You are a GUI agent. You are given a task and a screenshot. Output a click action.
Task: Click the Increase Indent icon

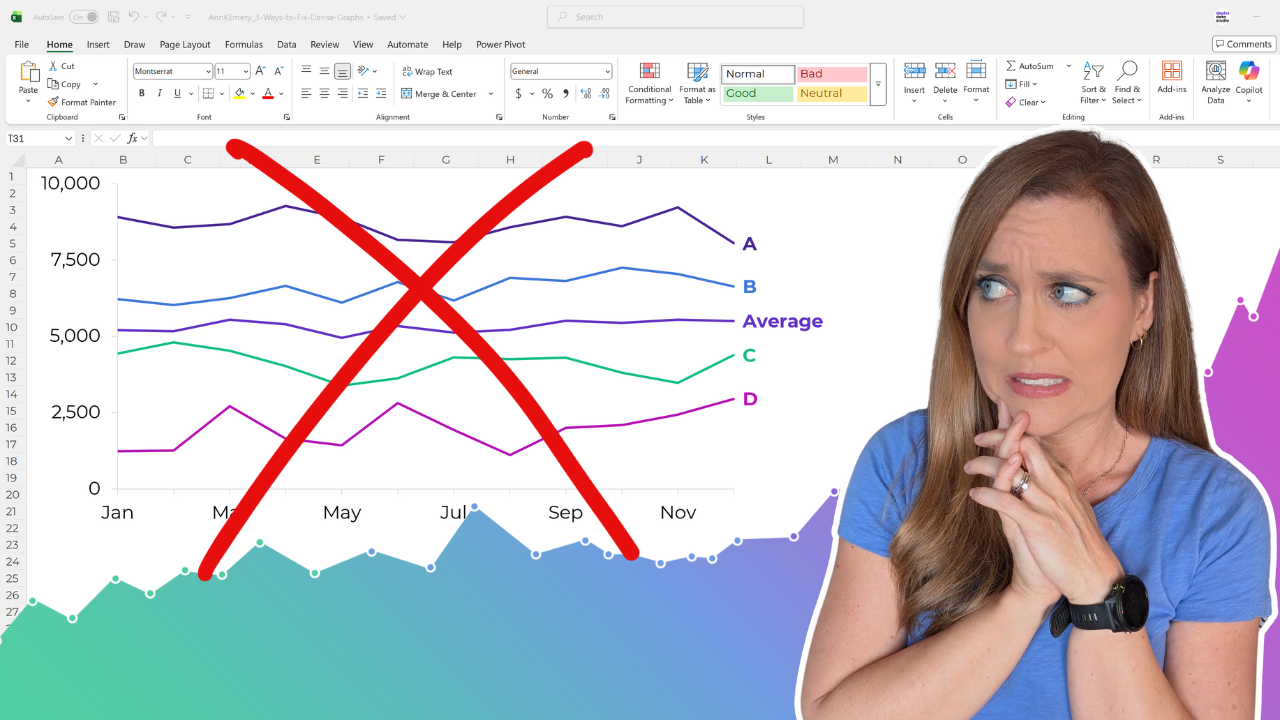click(380, 94)
